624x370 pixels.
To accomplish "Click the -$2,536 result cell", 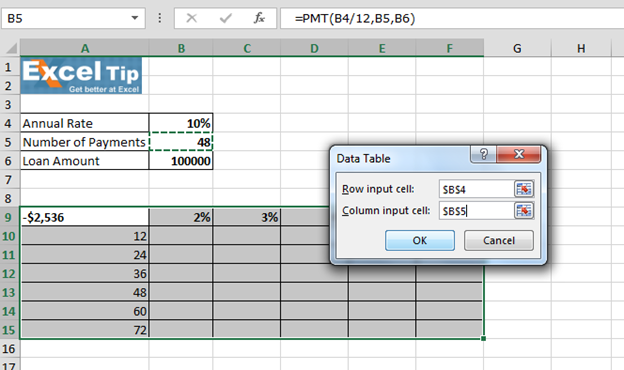I will click(85, 217).
